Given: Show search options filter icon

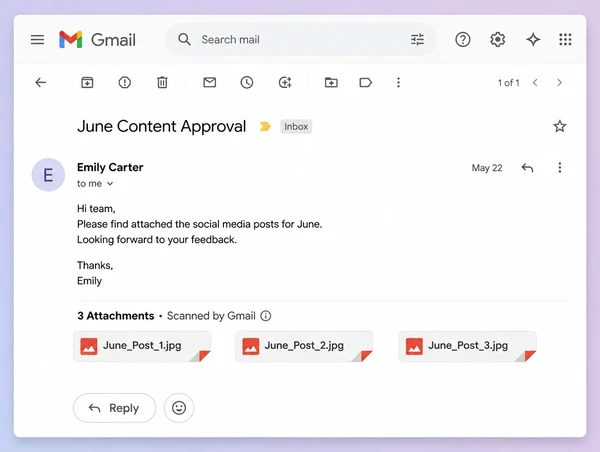Looking at the screenshot, I should (x=417, y=39).
